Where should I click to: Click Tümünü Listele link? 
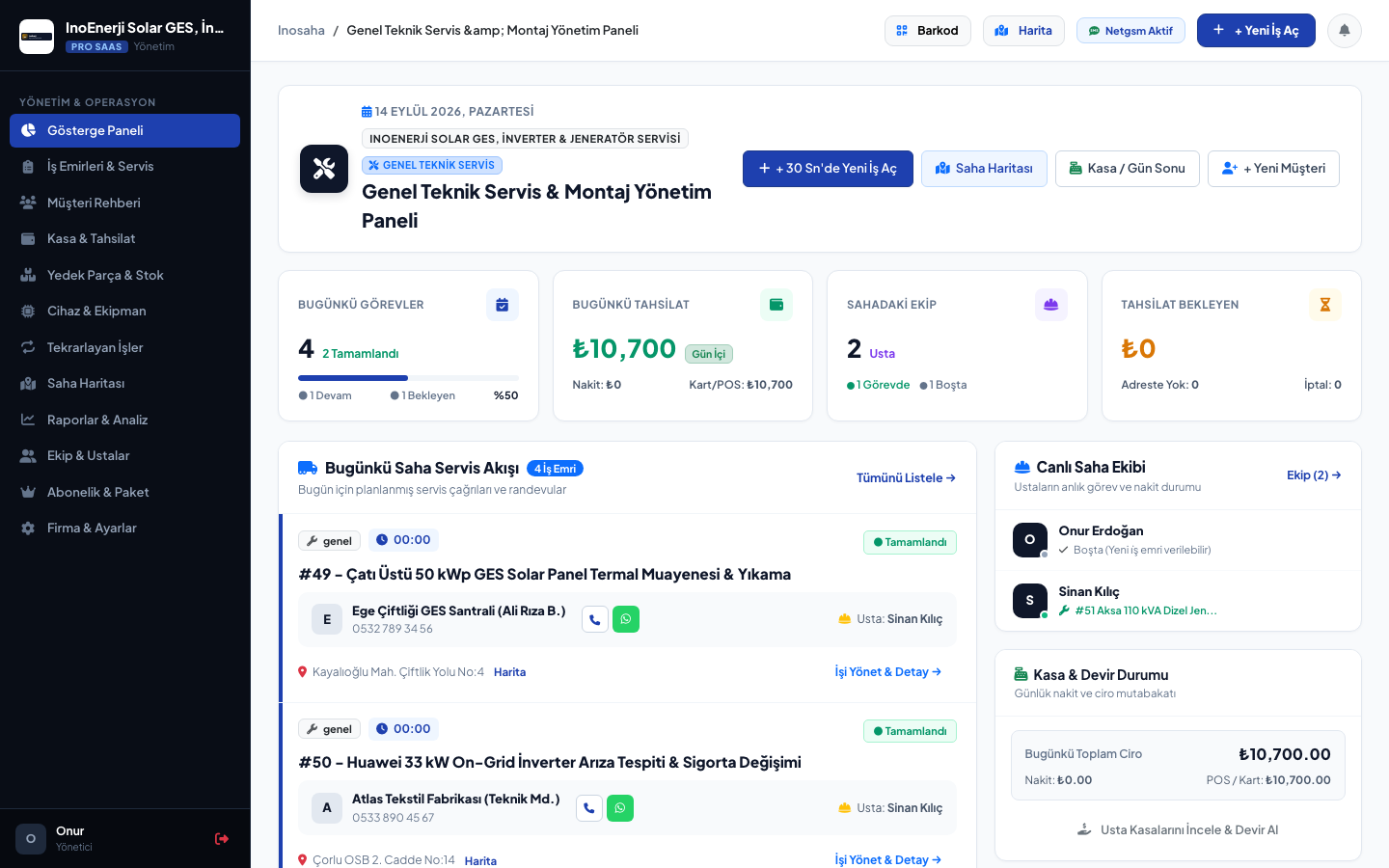(906, 477)
